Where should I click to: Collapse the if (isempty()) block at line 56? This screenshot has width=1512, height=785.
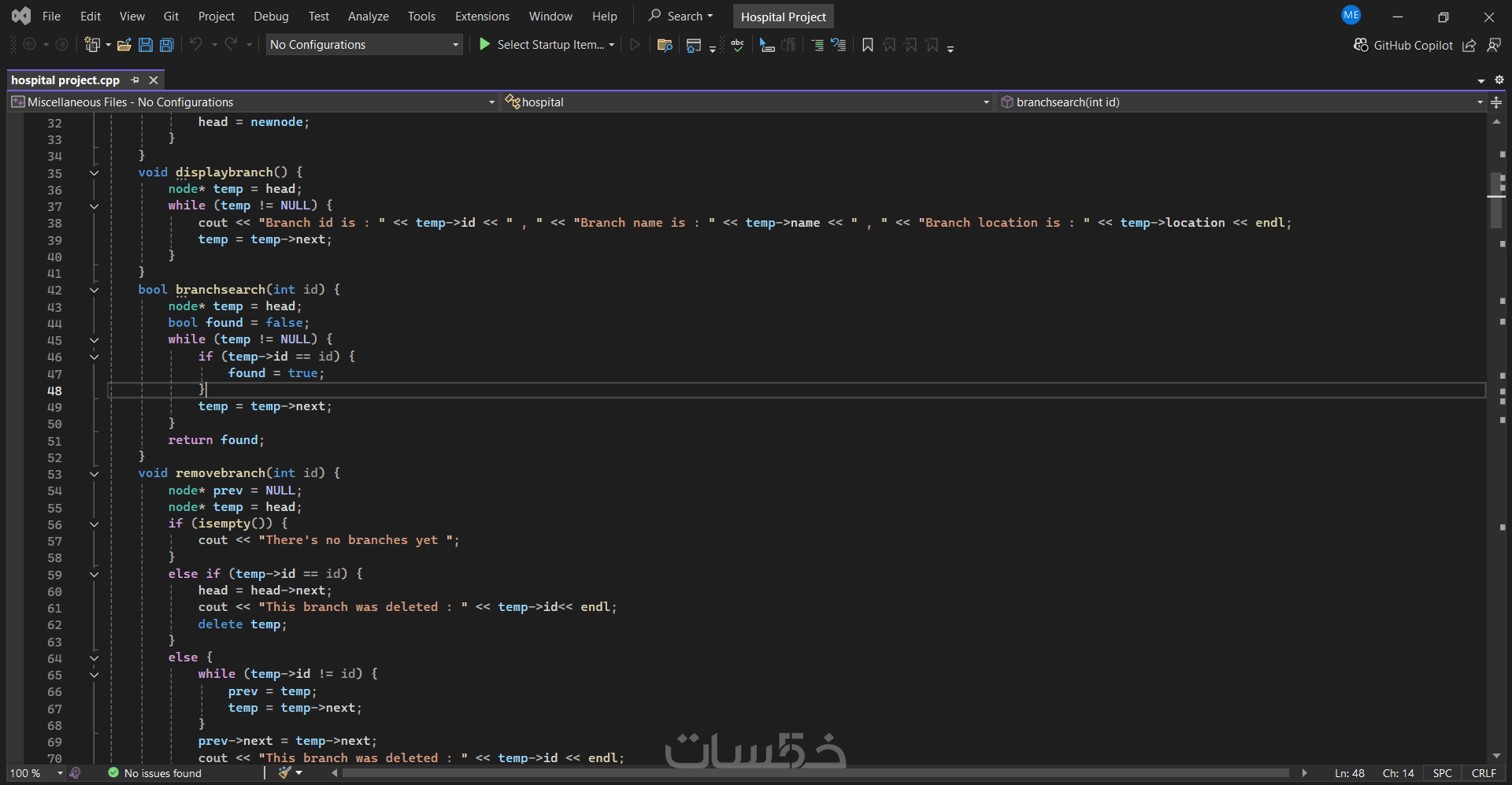point(94,524)
